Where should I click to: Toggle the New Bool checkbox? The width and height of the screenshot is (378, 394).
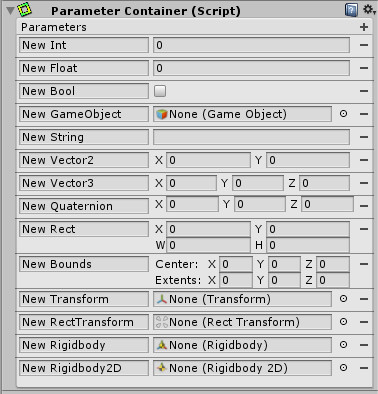coord(160,91)
